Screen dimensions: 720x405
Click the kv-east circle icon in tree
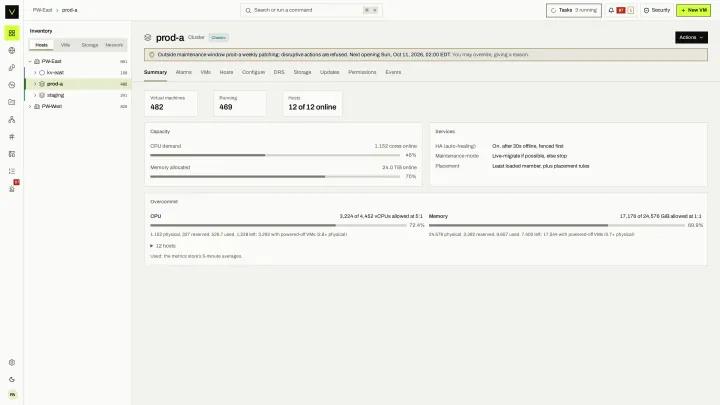(42, 73)
